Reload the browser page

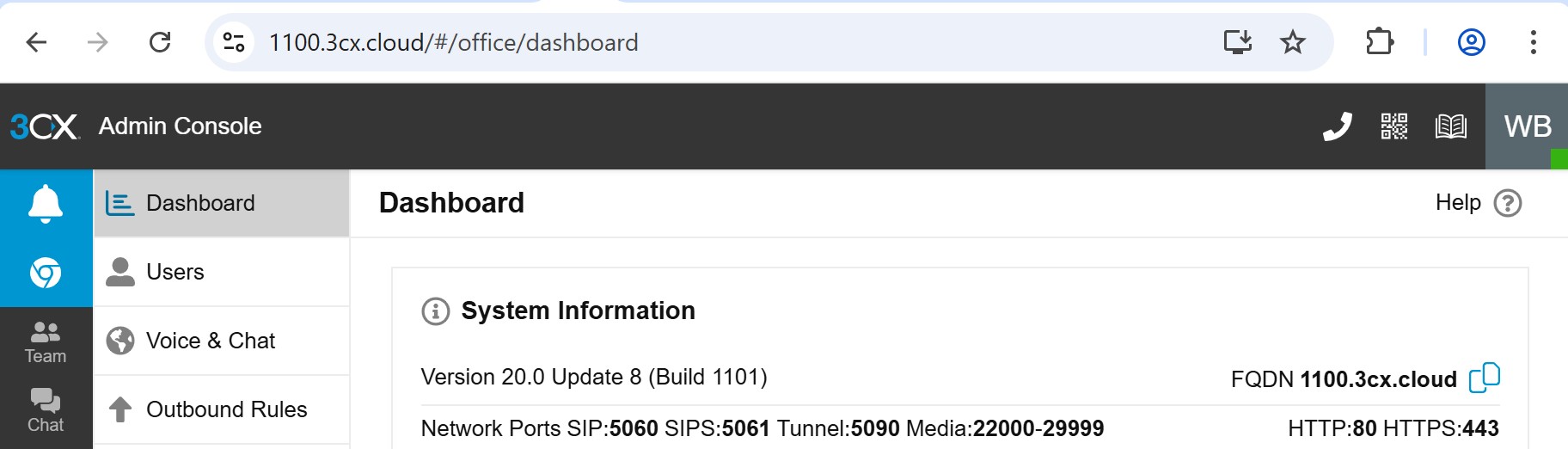160,42
